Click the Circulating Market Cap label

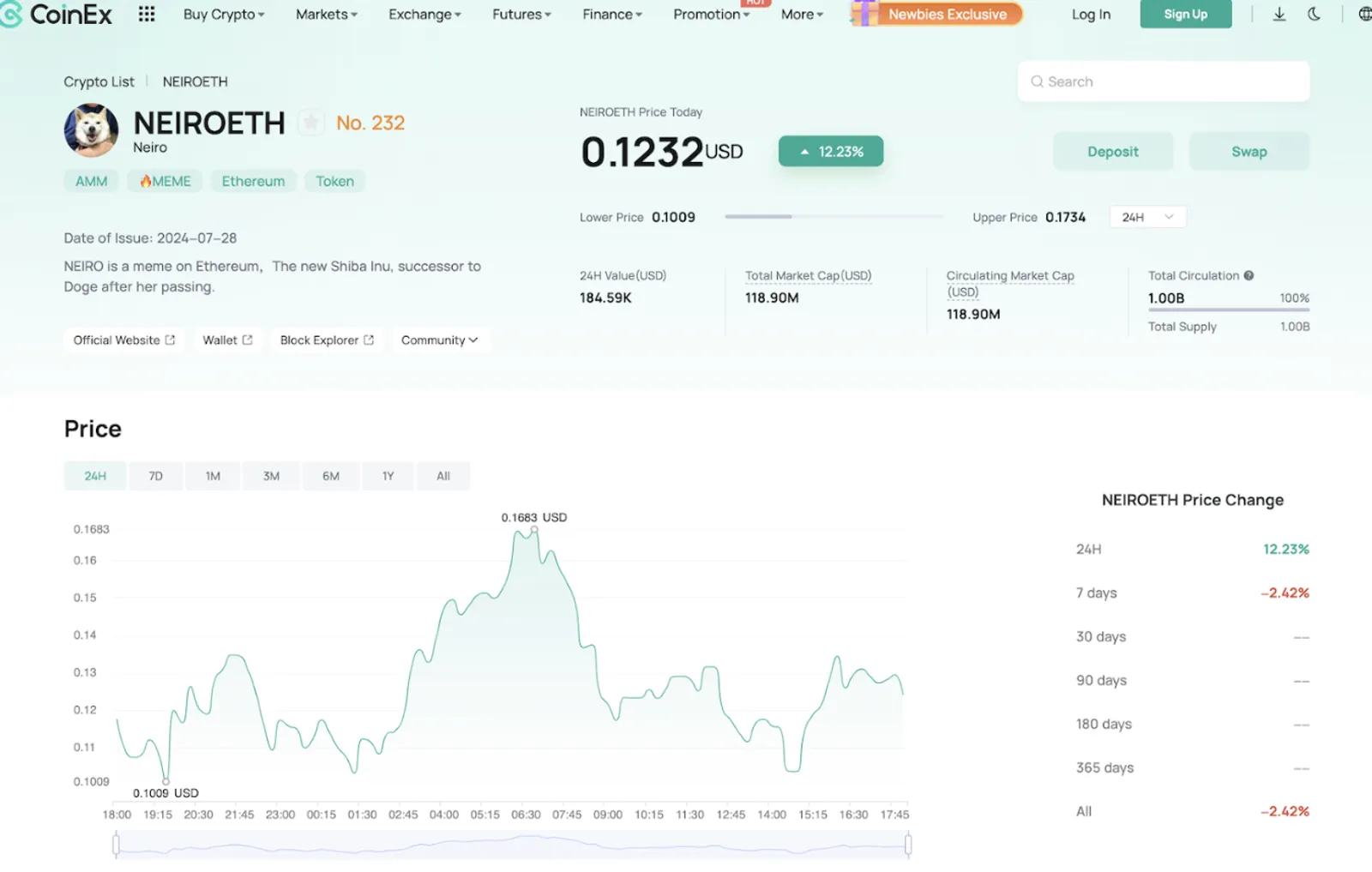point(1010,283)
